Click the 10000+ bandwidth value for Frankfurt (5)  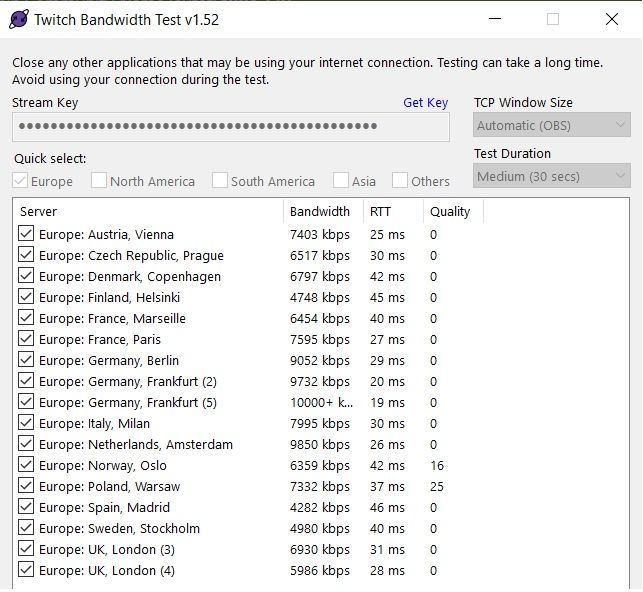coord(322,403)
